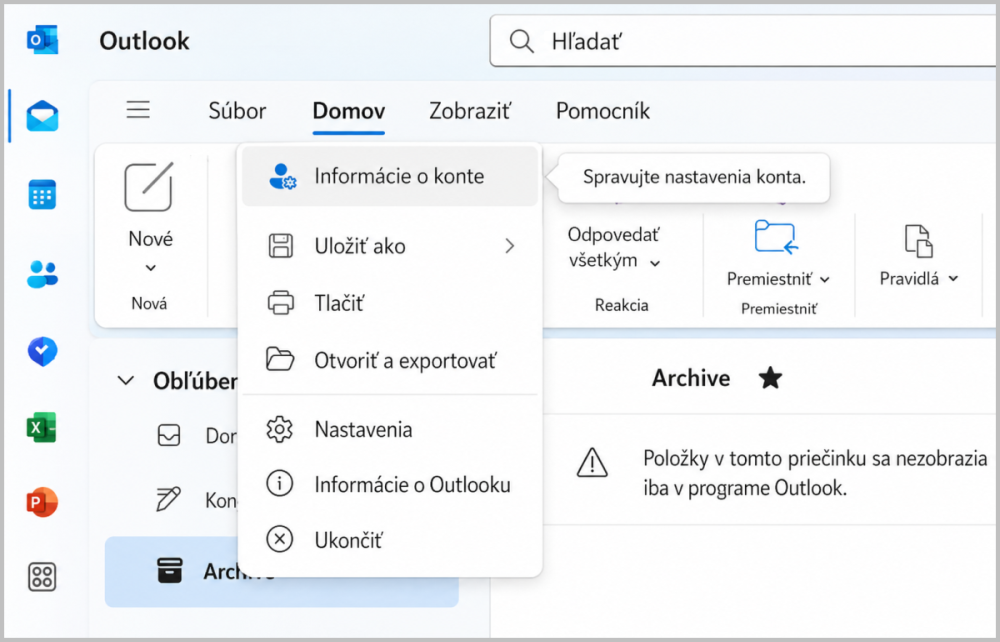The width and height of the screenshot is (1000, 642).
Task: Launch Excel from the sidebar
Action: click(42, 427)
